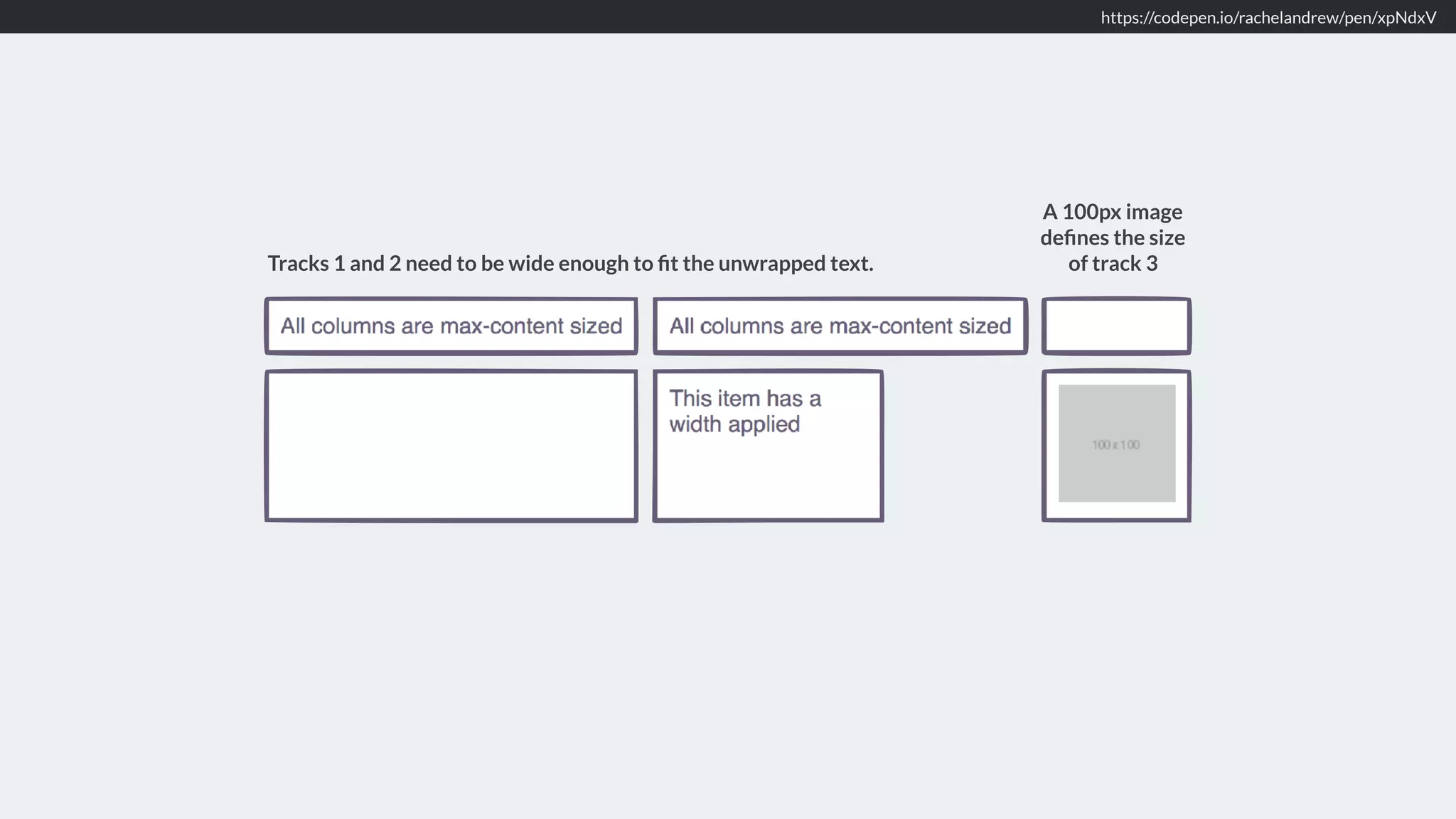This screenshot has height=819, width=1456.
Task: Select the empty top box in track 3
Action: point(1115,326)
